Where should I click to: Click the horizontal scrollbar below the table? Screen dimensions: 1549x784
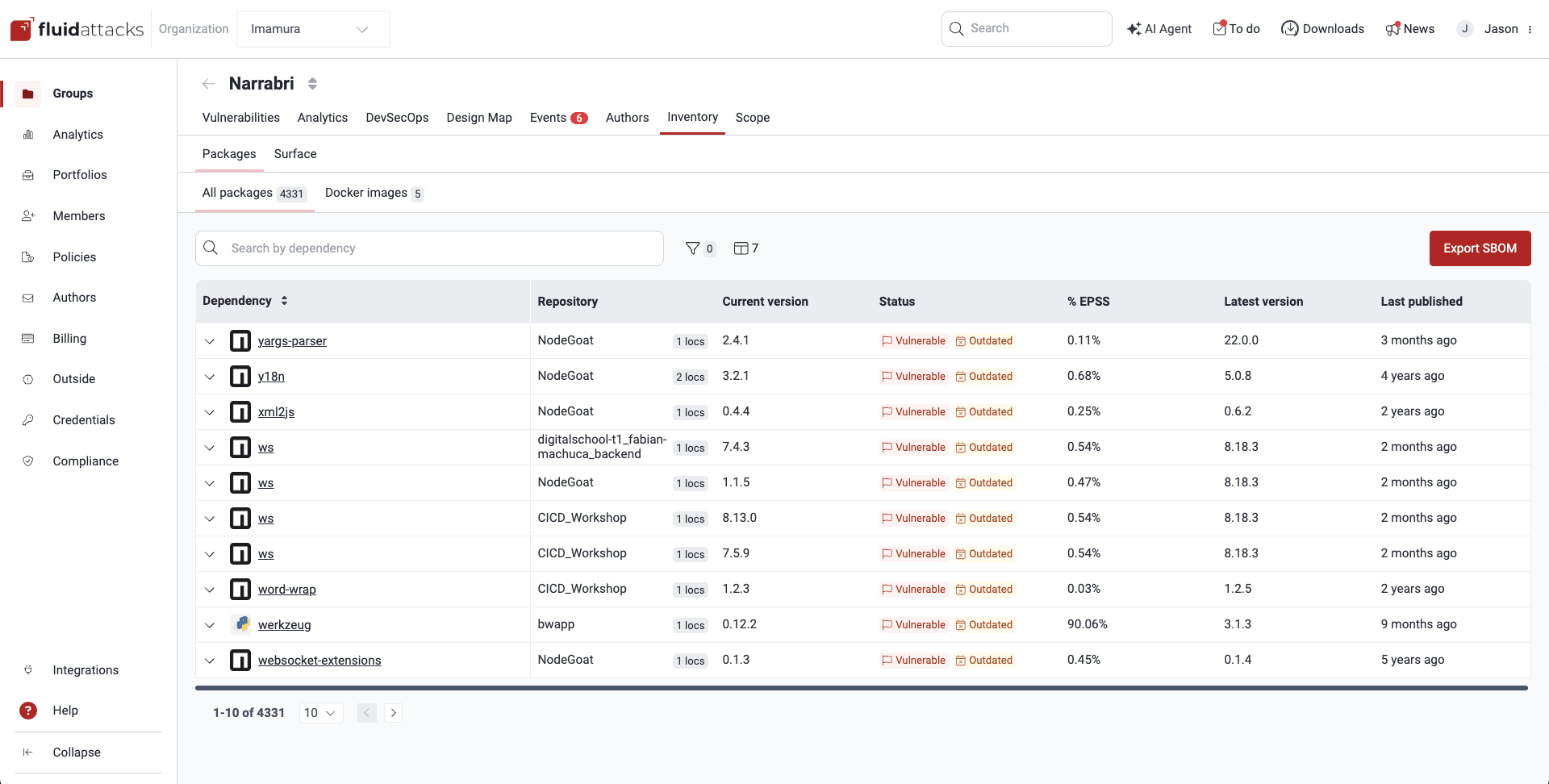[862, 688]
